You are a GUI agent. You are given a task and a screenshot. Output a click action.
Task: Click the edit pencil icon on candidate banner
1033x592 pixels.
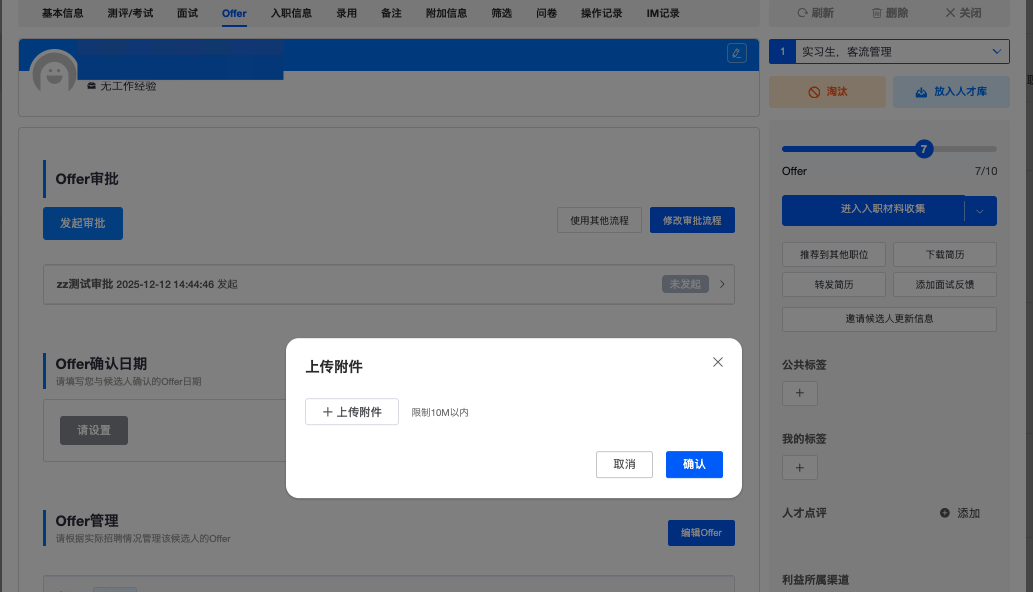pyautogui.click(x=737, y=53)
